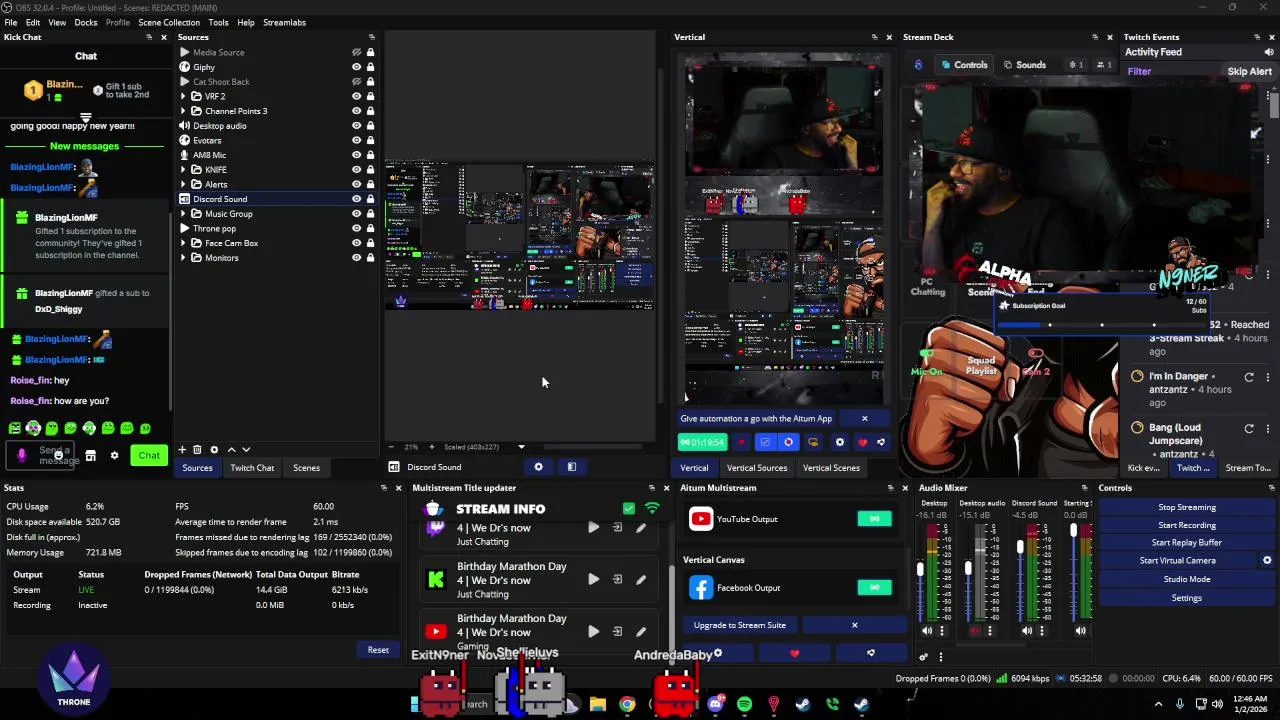Open the File menu
1280x720 pixels.
[10, 22]
